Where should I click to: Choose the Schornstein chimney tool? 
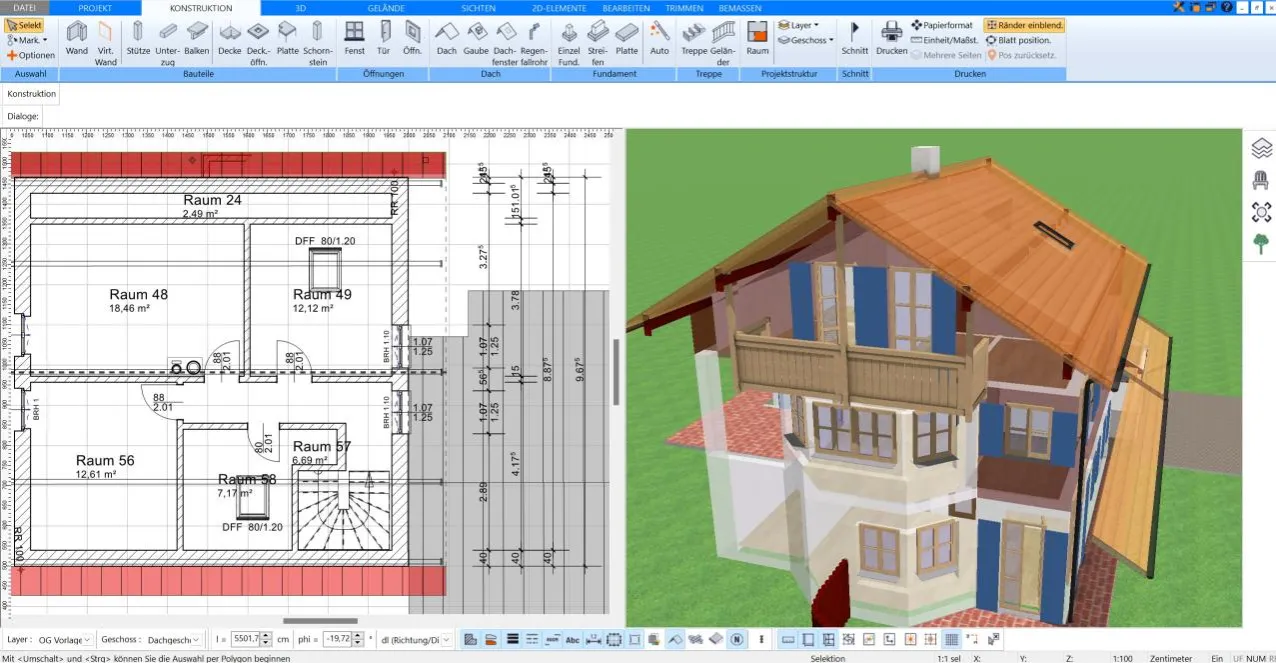point(317,38)
